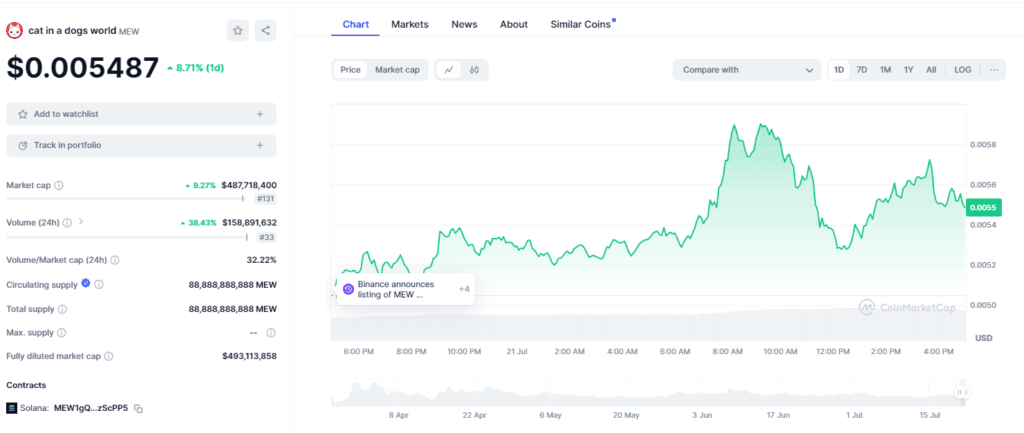Select the 7D time range
This screenshot has height=433, width=1024.
[862, 70]
